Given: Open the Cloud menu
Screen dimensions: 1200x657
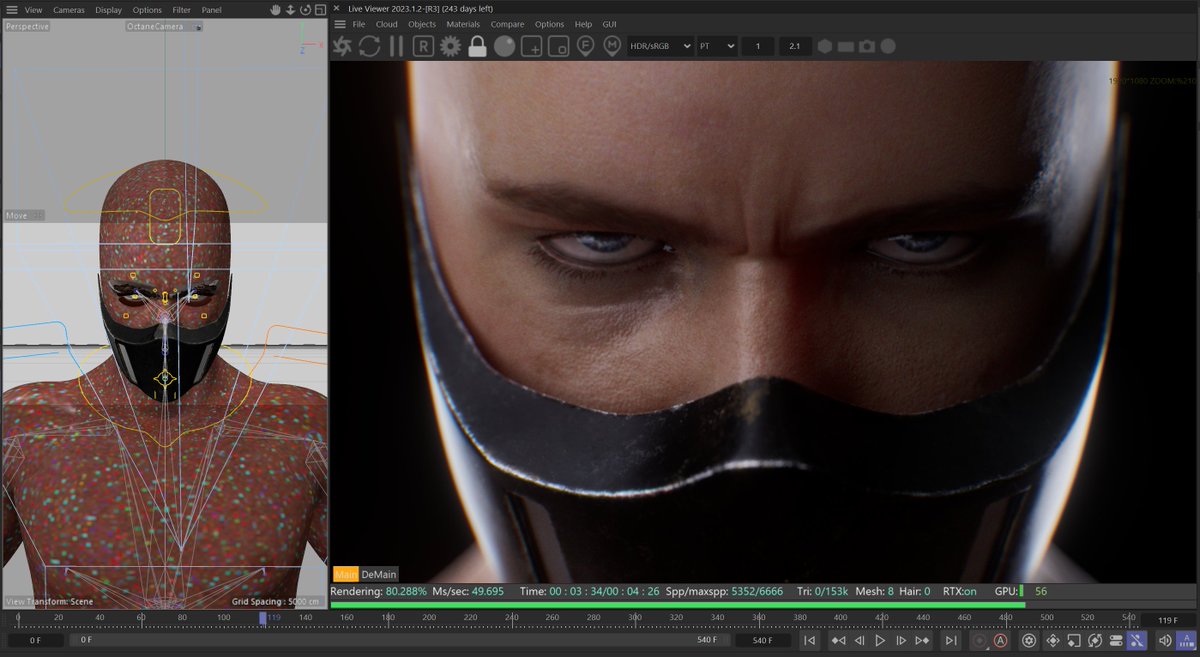Looking at the screenshot, I should 387,24.
